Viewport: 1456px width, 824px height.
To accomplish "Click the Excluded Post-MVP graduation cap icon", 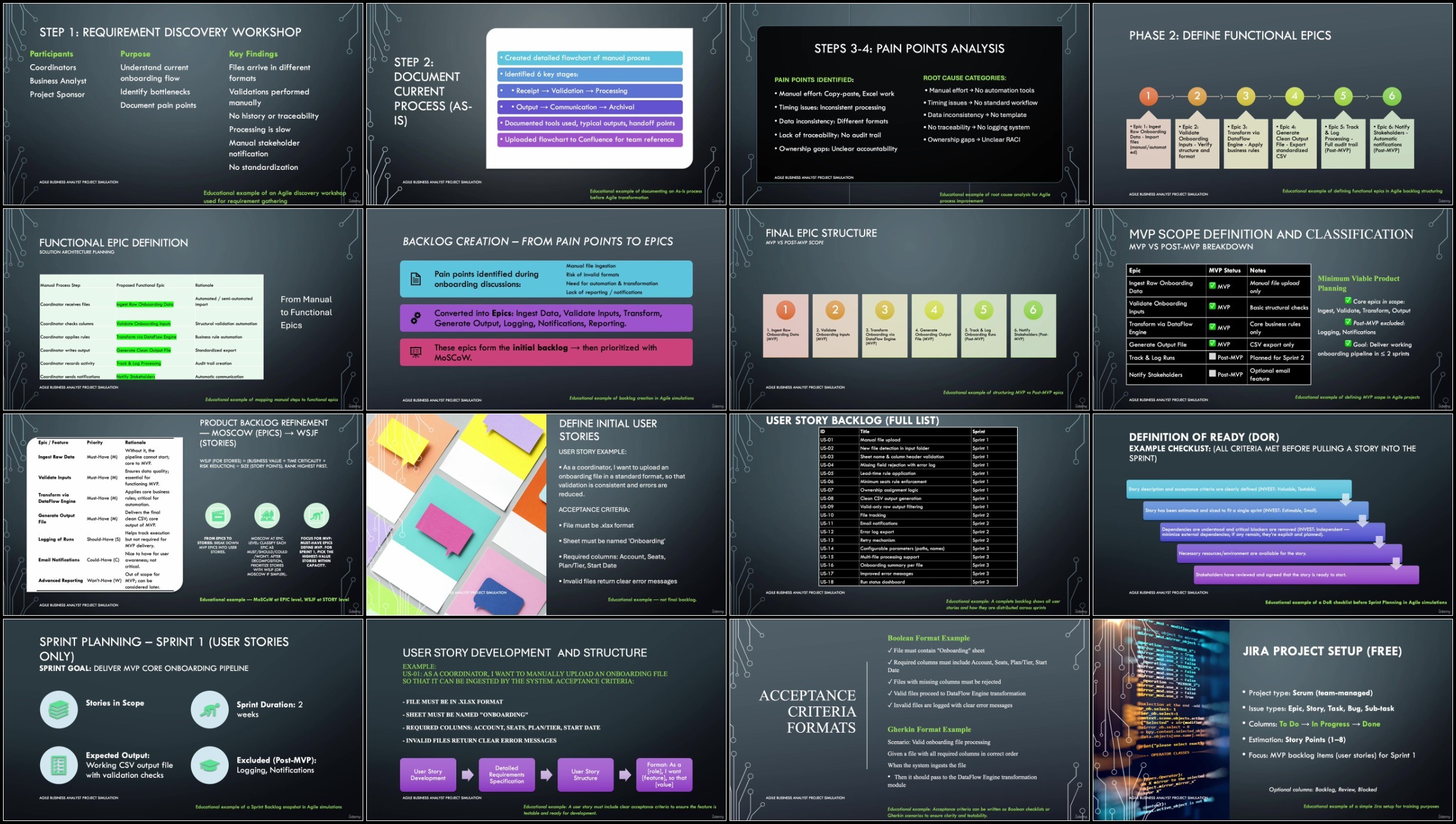I will point(210,765).
